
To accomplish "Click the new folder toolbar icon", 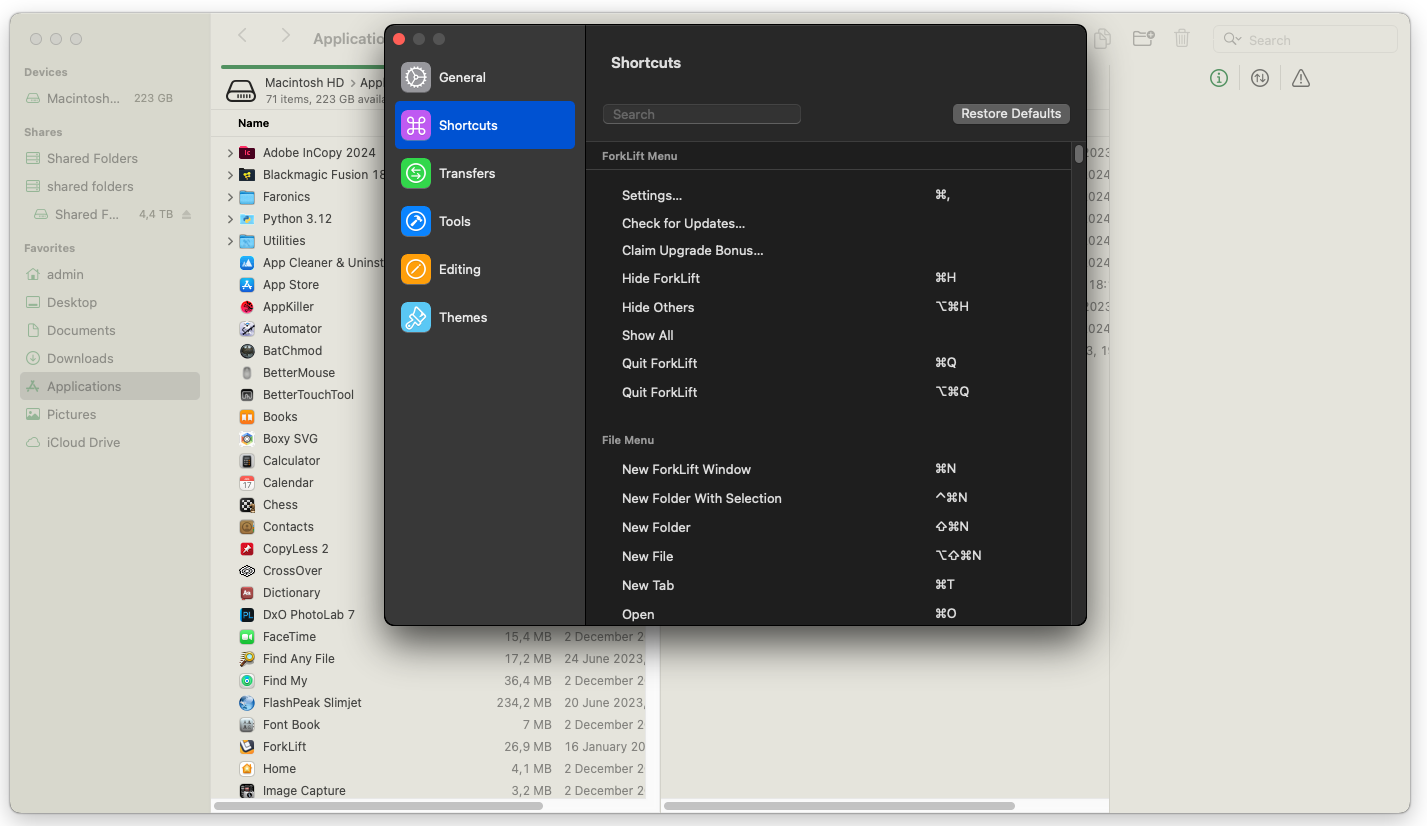I will coord(1143,39).
